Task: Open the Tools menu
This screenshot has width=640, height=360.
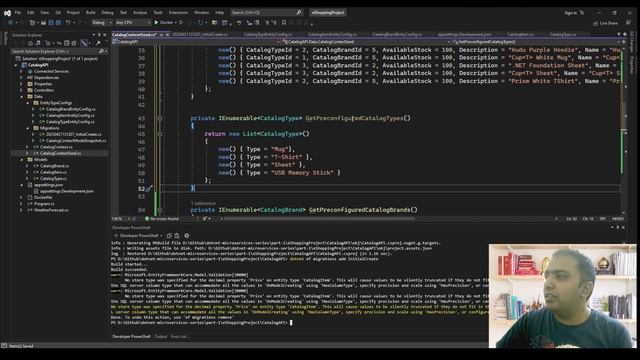Action: pos(158,13)
